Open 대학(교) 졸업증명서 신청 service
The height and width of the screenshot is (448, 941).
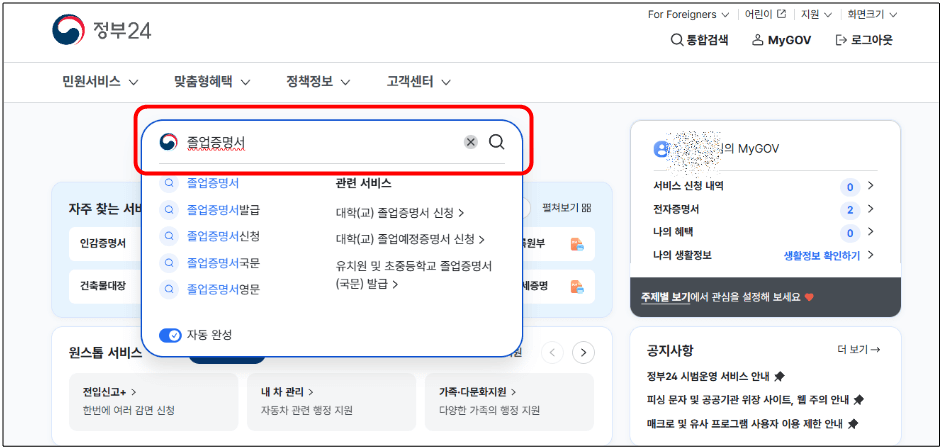(x=400, y=212)
